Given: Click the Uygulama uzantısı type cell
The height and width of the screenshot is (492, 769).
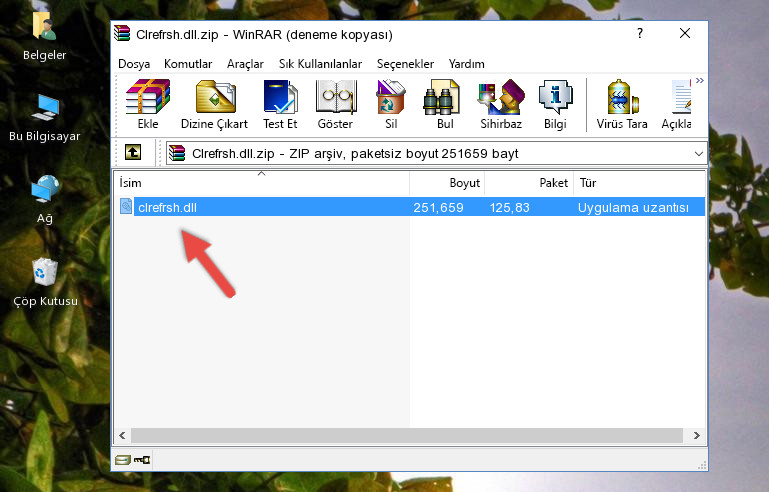Looking at the screenshot, I should coord(633,207).
